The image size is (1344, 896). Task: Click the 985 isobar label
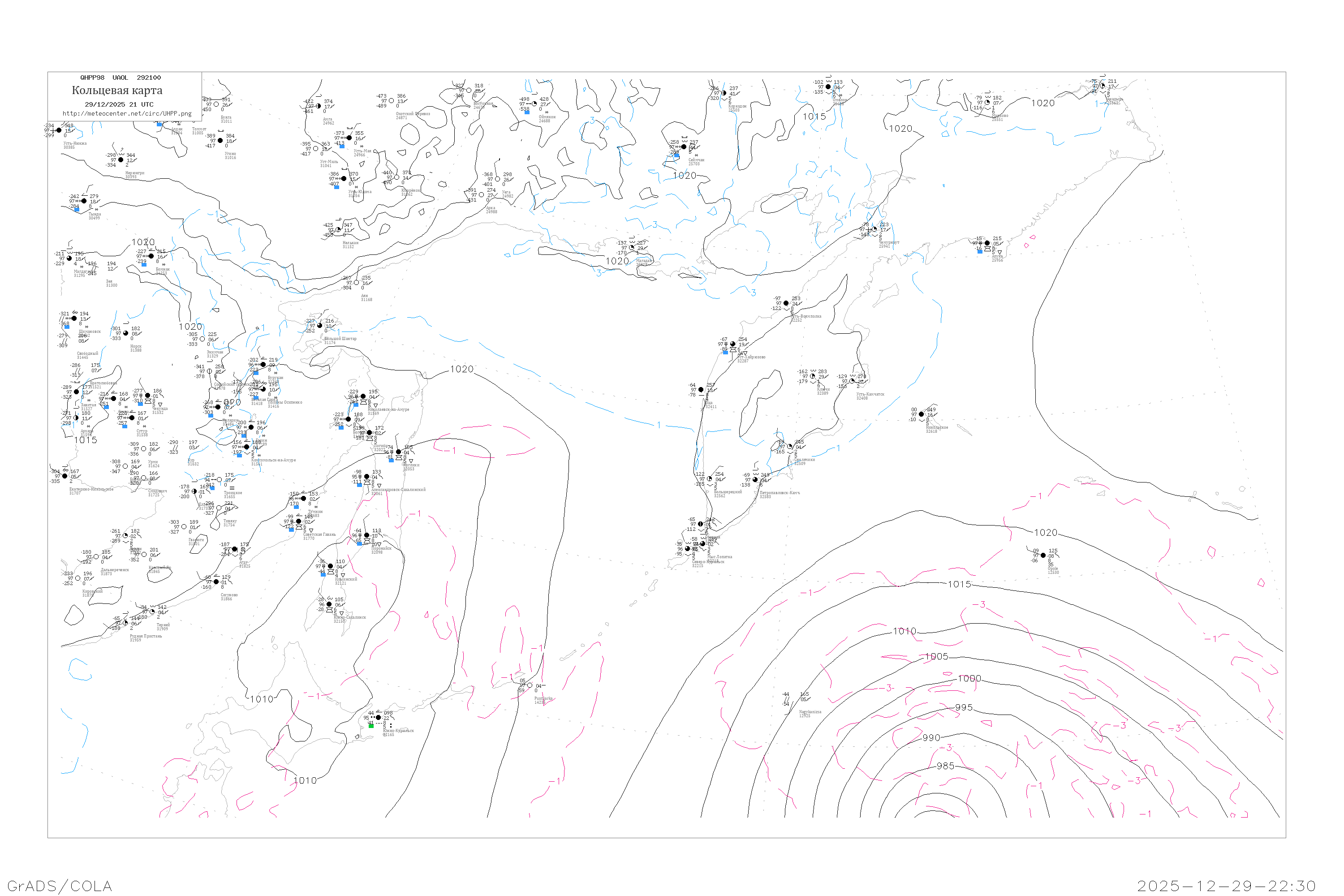point(945,766)
